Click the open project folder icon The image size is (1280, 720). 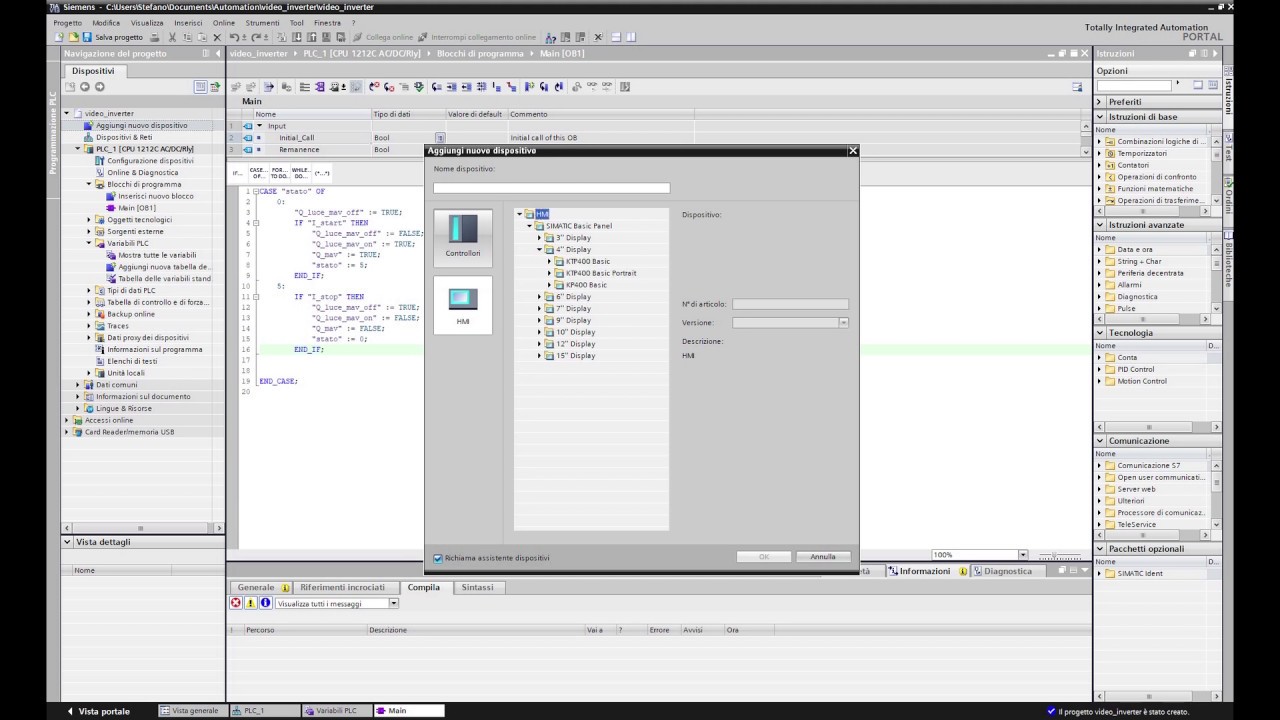pyautogui.click(x=73, y=37)
